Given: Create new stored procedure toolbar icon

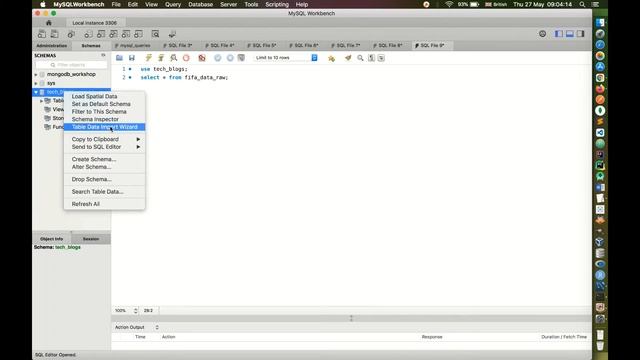Looking at the screenshot, I should 126,34.
